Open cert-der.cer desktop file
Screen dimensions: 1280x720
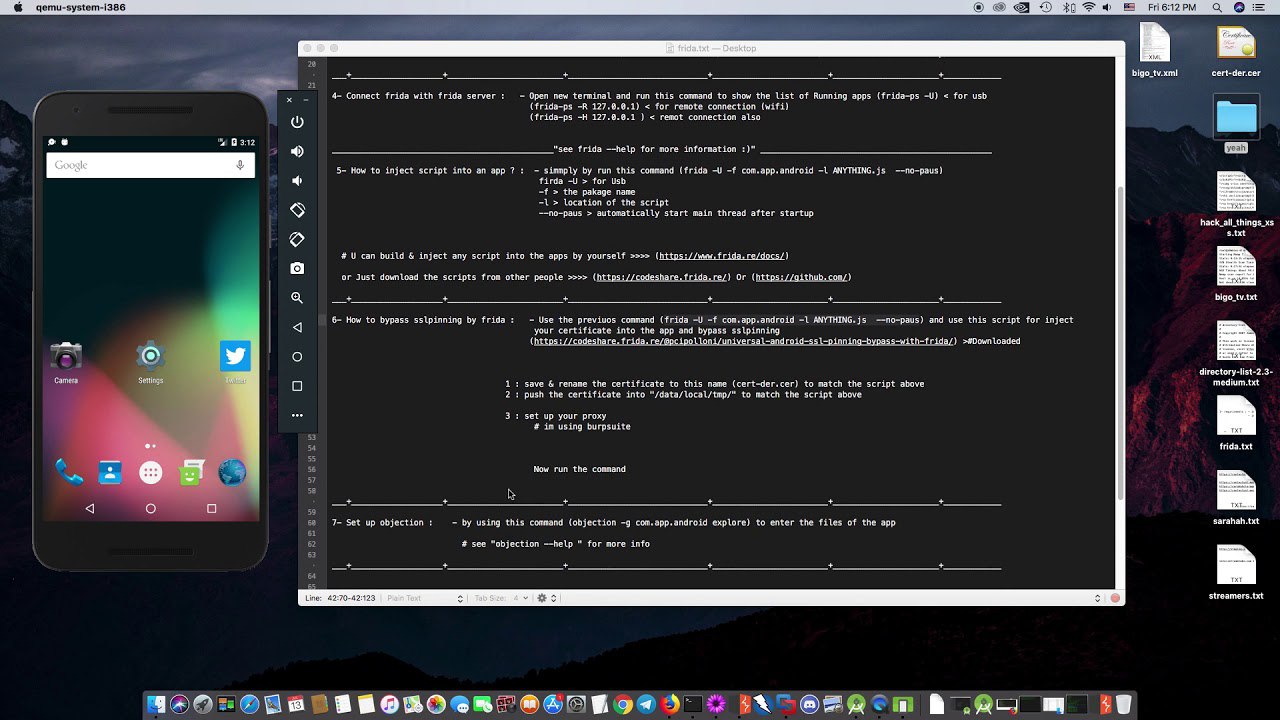pos(1236,50)
